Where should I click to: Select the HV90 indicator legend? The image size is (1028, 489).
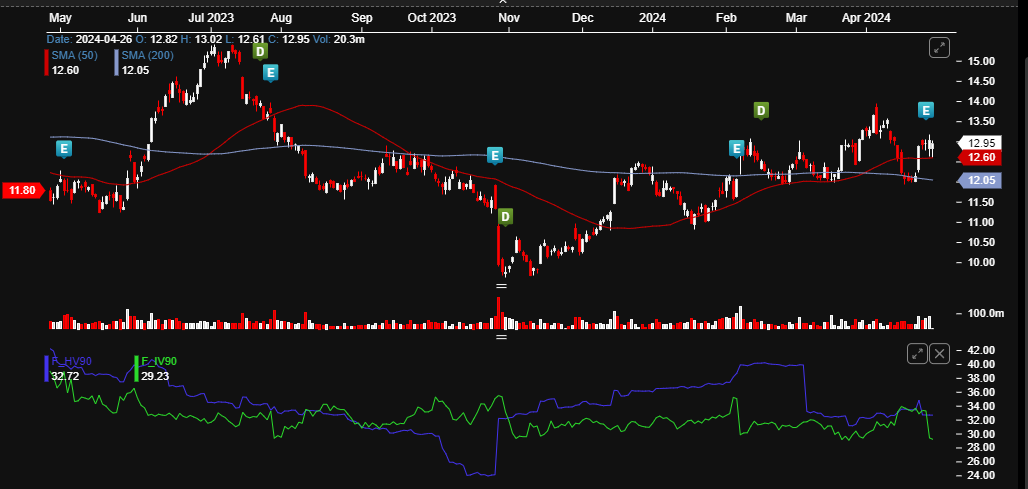(x=71, y=361)
